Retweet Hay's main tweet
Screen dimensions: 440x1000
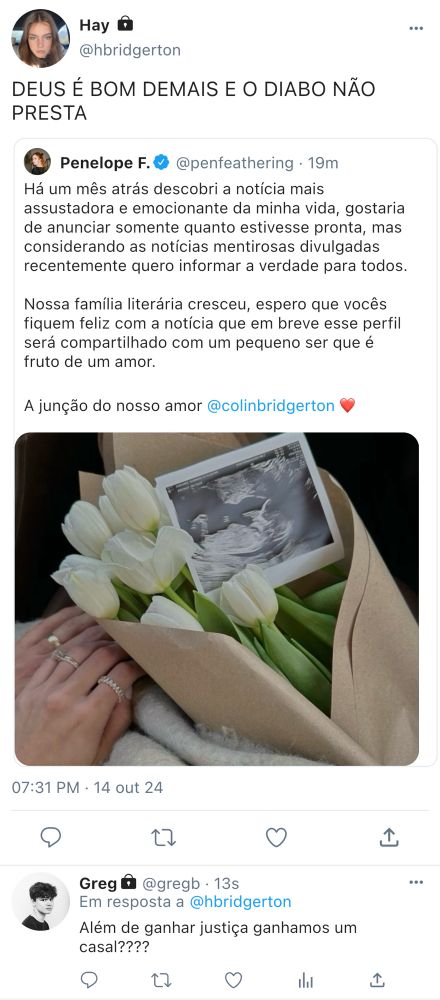pos(163,837)
